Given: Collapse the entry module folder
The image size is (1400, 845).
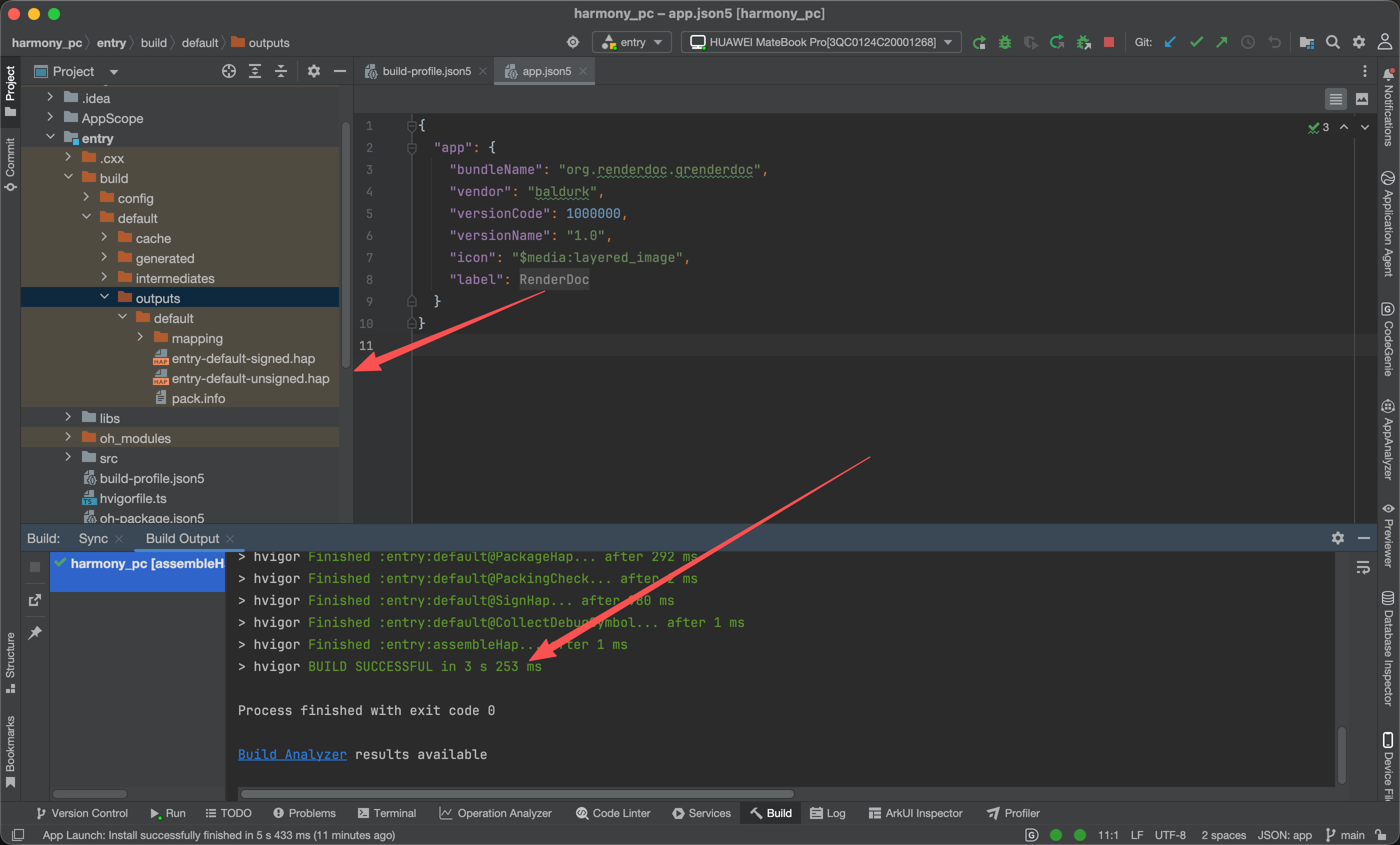Looking at the screenshot, I should [x=50, y=137].
